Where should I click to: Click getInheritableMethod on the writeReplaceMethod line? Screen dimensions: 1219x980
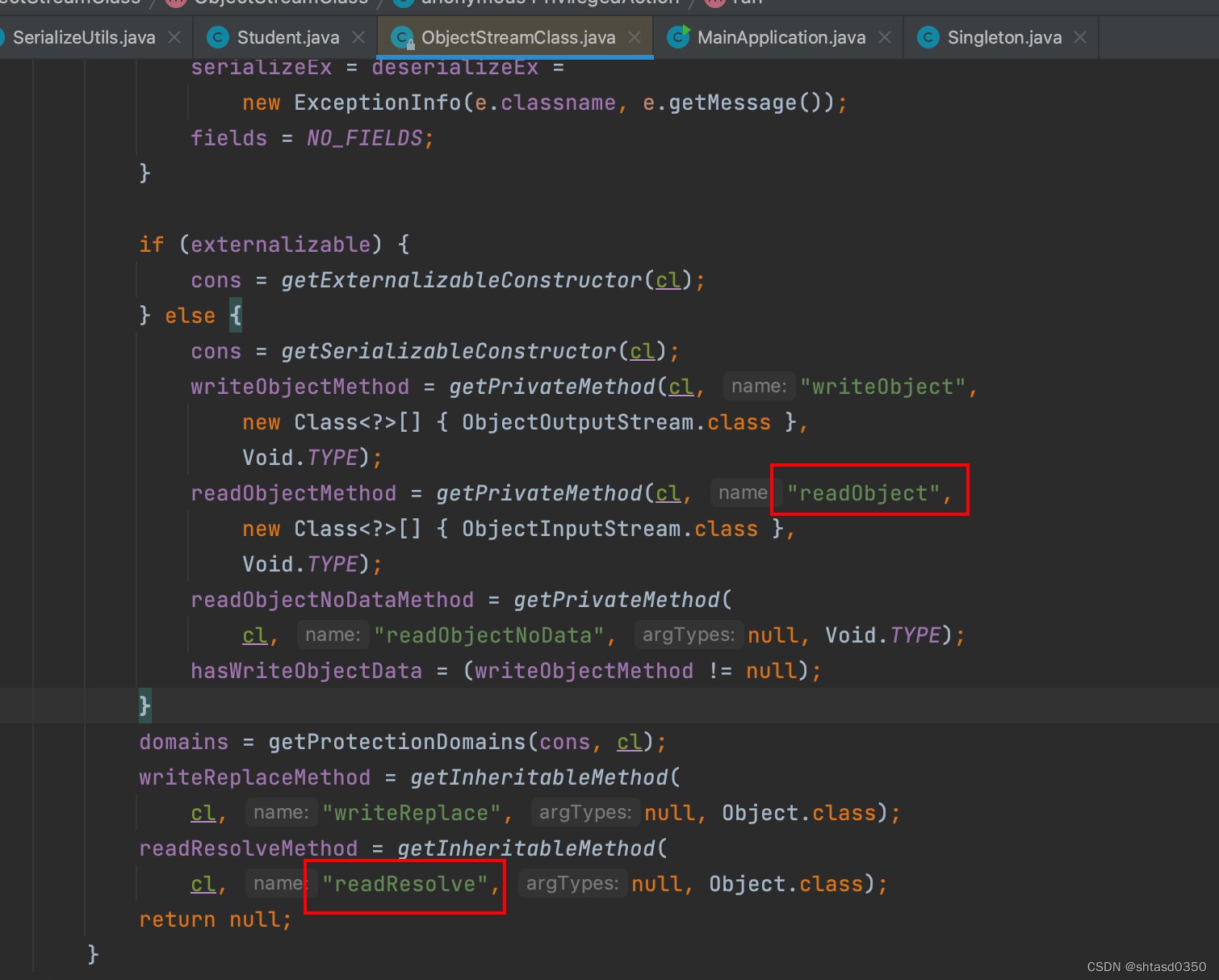pos(538,777)
